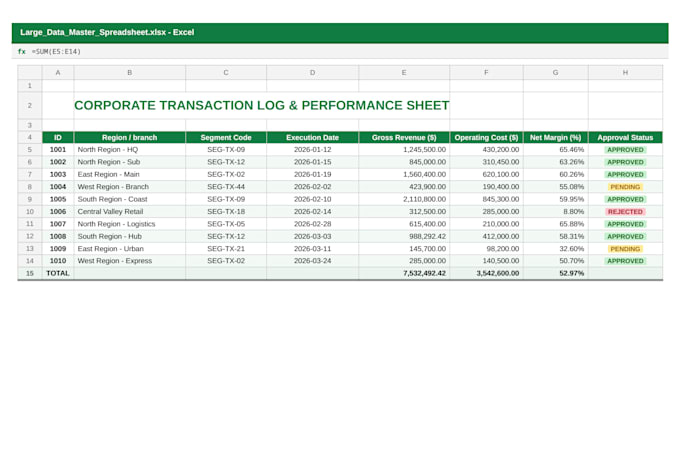Select column A header
The height and width of the screenshot is (459, 680).
(58, 72)
